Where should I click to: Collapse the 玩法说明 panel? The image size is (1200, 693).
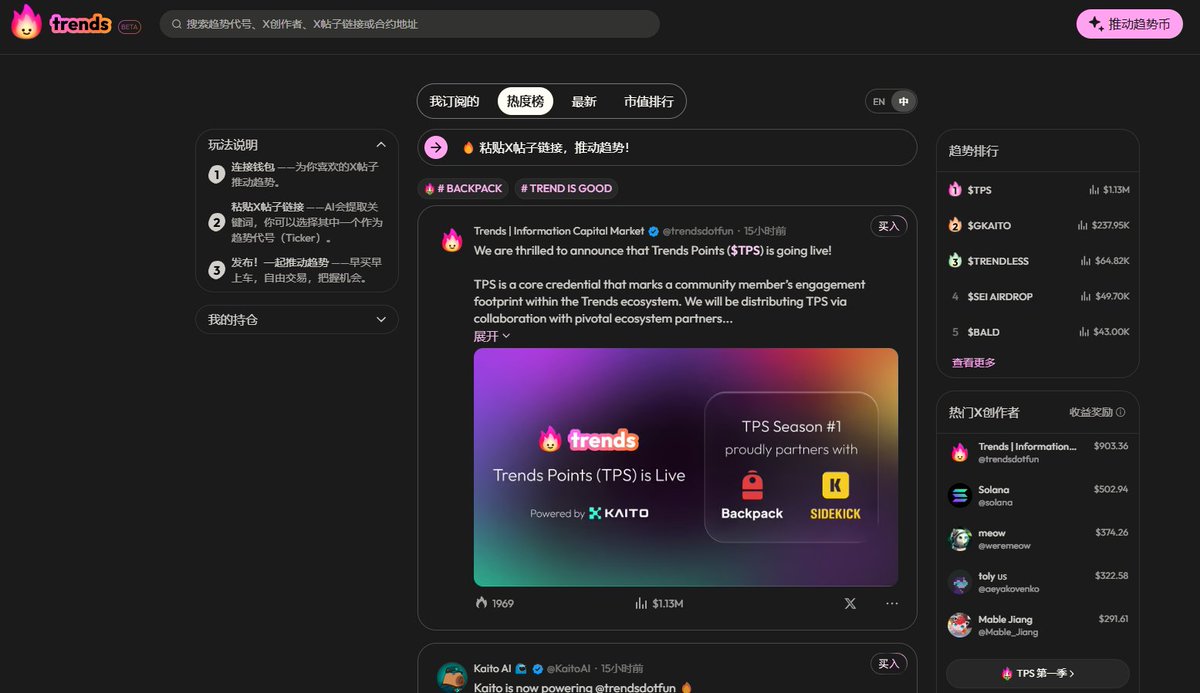381,145
